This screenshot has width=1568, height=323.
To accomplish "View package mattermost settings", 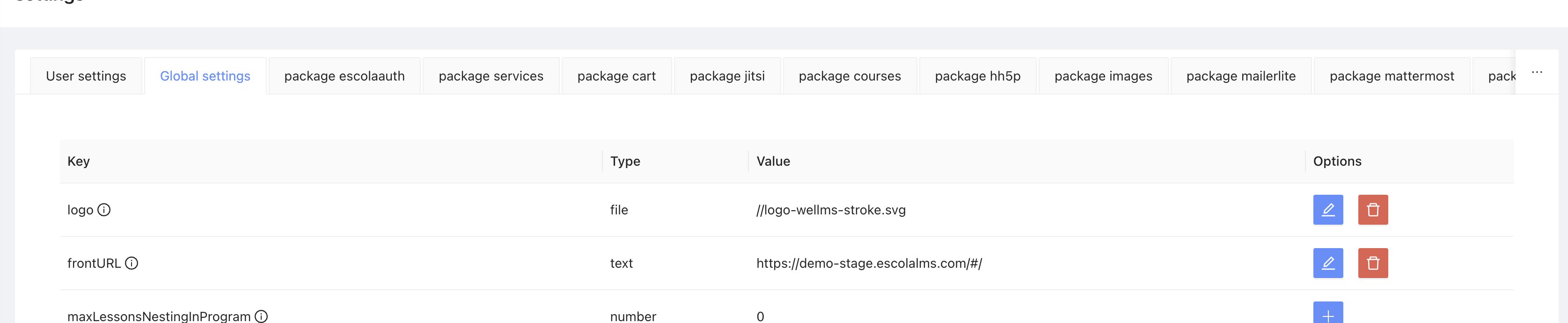I will pyautogui.click(x=1392, y=75).
